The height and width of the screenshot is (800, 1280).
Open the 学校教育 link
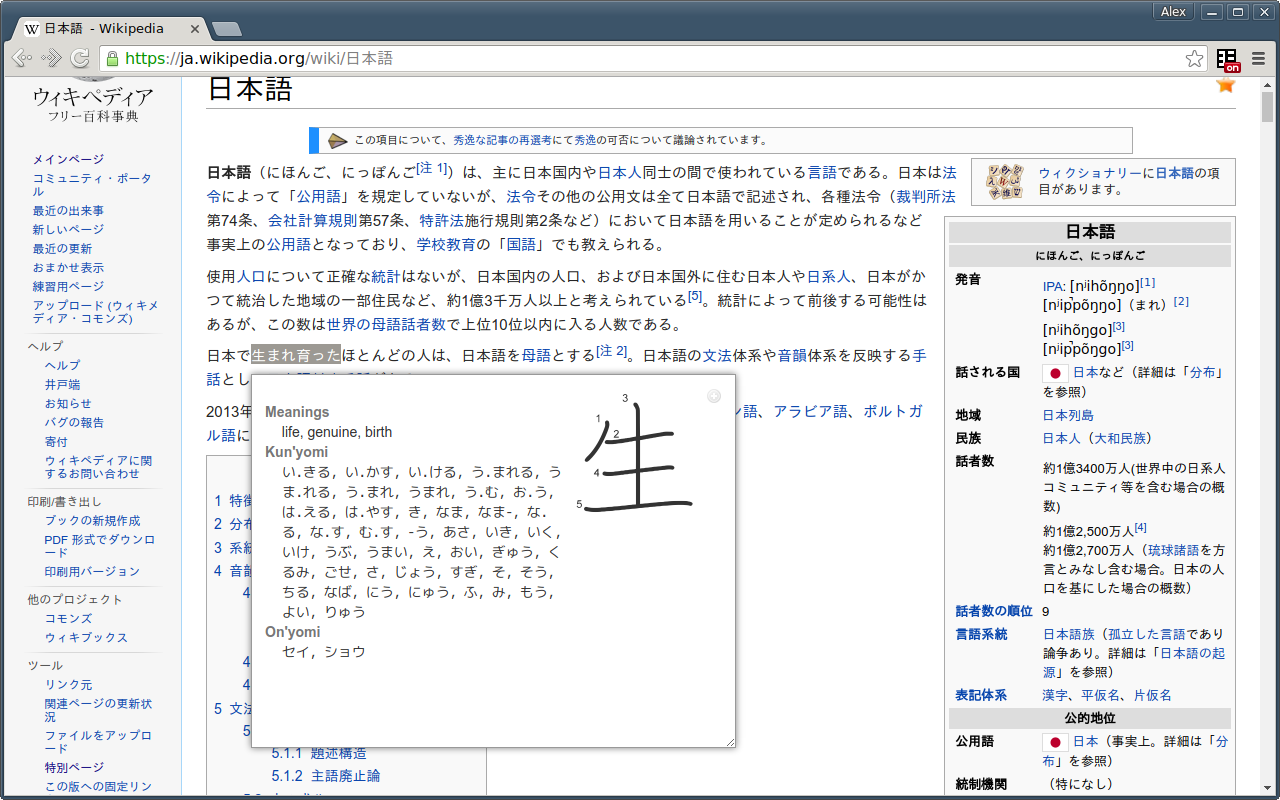coord(446,244)
